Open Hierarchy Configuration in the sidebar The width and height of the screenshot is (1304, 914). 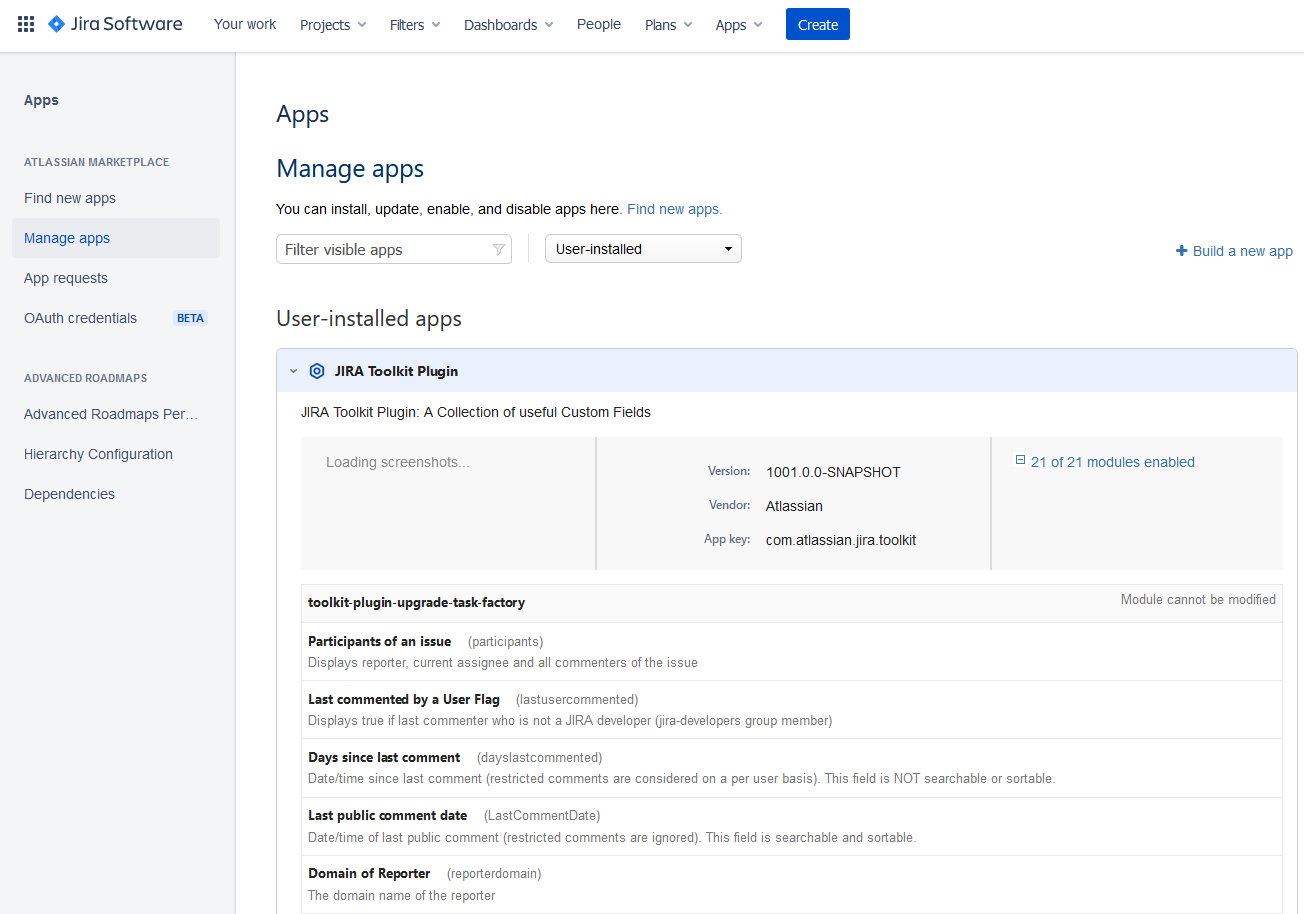tap(116, 454)
